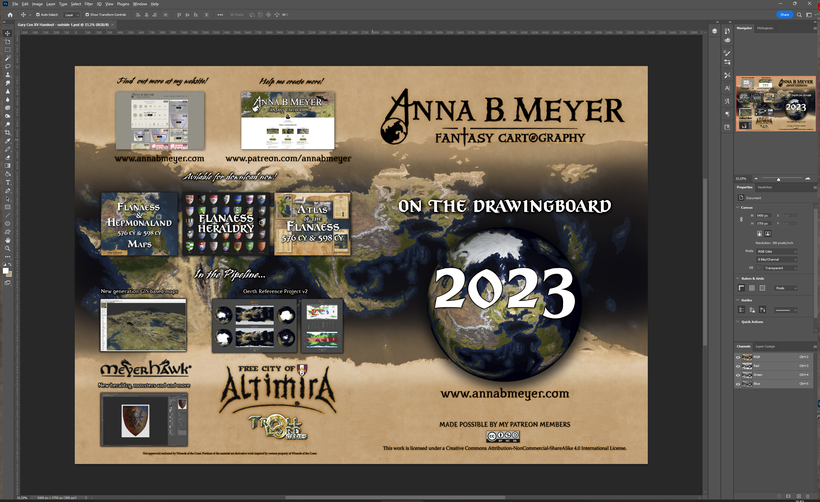Click the Align left edges icon
Viewport: 820px width, 502px height.
pyautogui.click(x=138, y=15)
